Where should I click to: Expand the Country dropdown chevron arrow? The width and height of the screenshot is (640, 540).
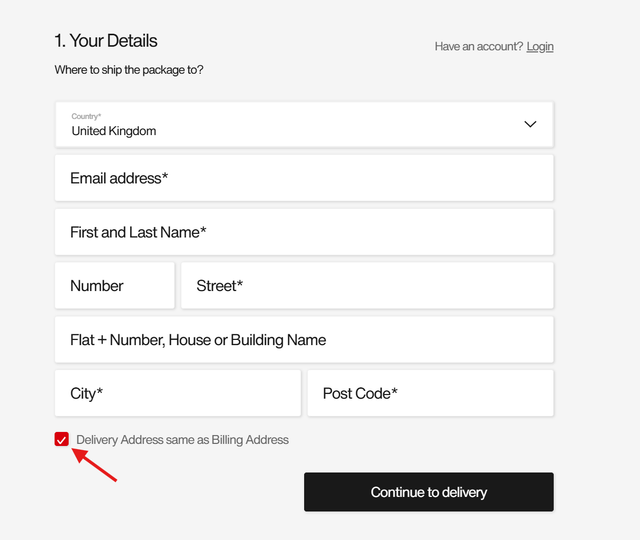click(530, 124)
